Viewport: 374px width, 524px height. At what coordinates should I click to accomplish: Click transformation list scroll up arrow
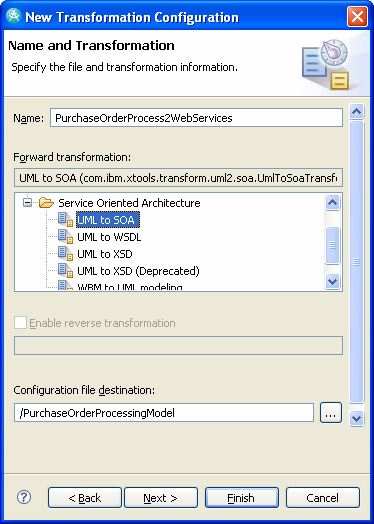[x=332, y=202]
